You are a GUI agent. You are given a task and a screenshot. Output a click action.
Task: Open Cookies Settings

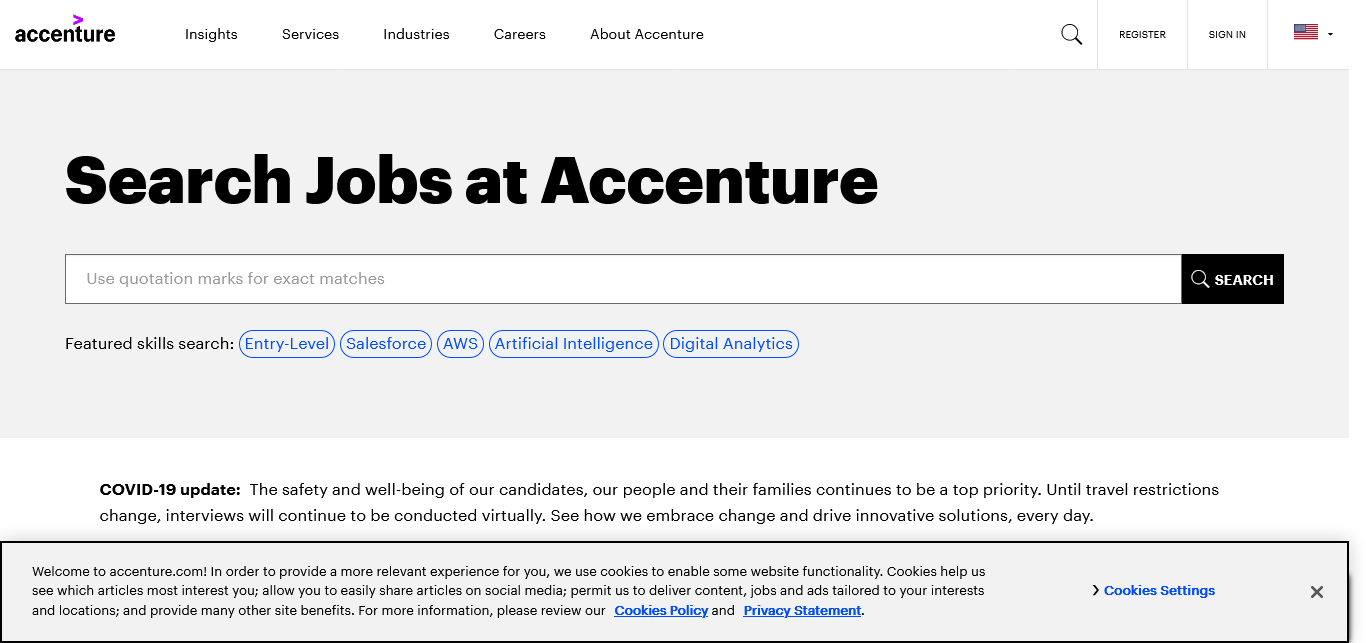(1159, 591)
